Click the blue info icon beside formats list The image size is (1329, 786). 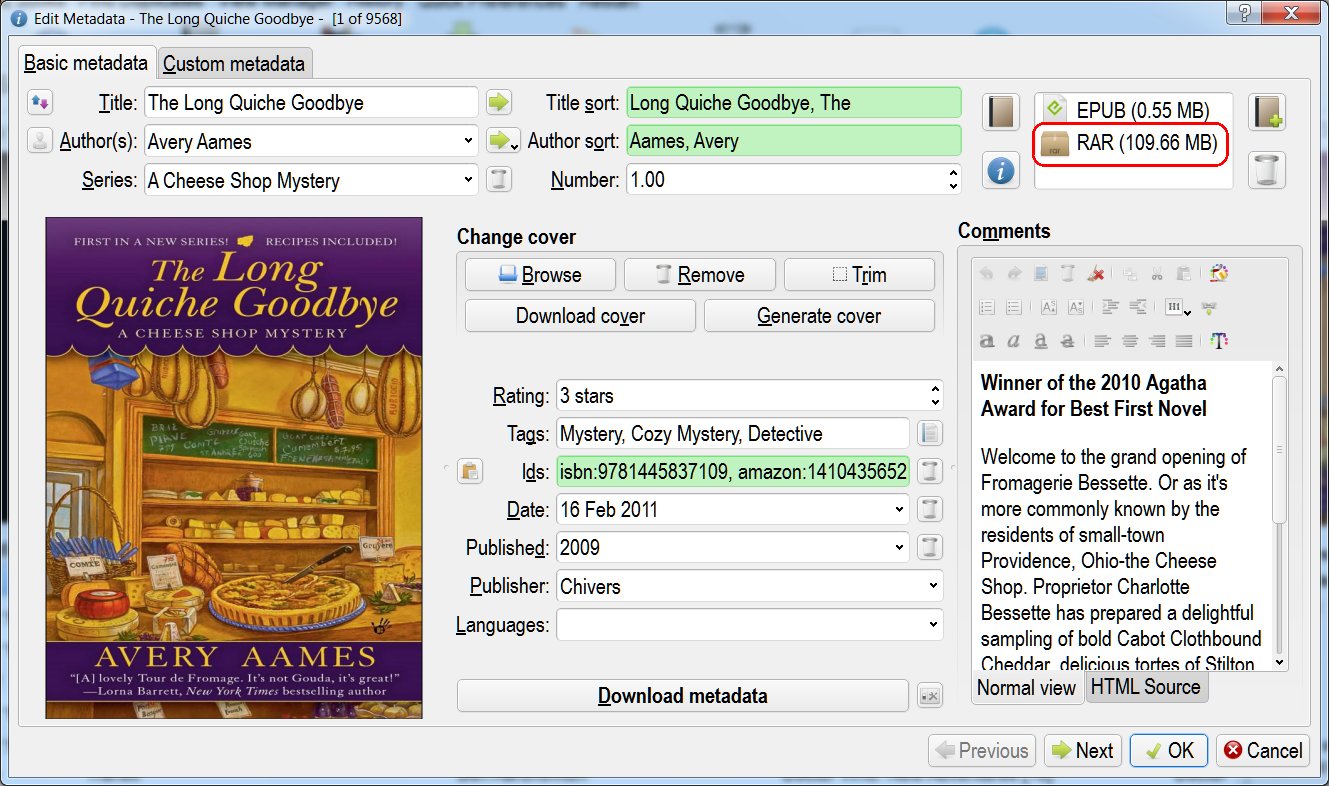pos(1001,170)
